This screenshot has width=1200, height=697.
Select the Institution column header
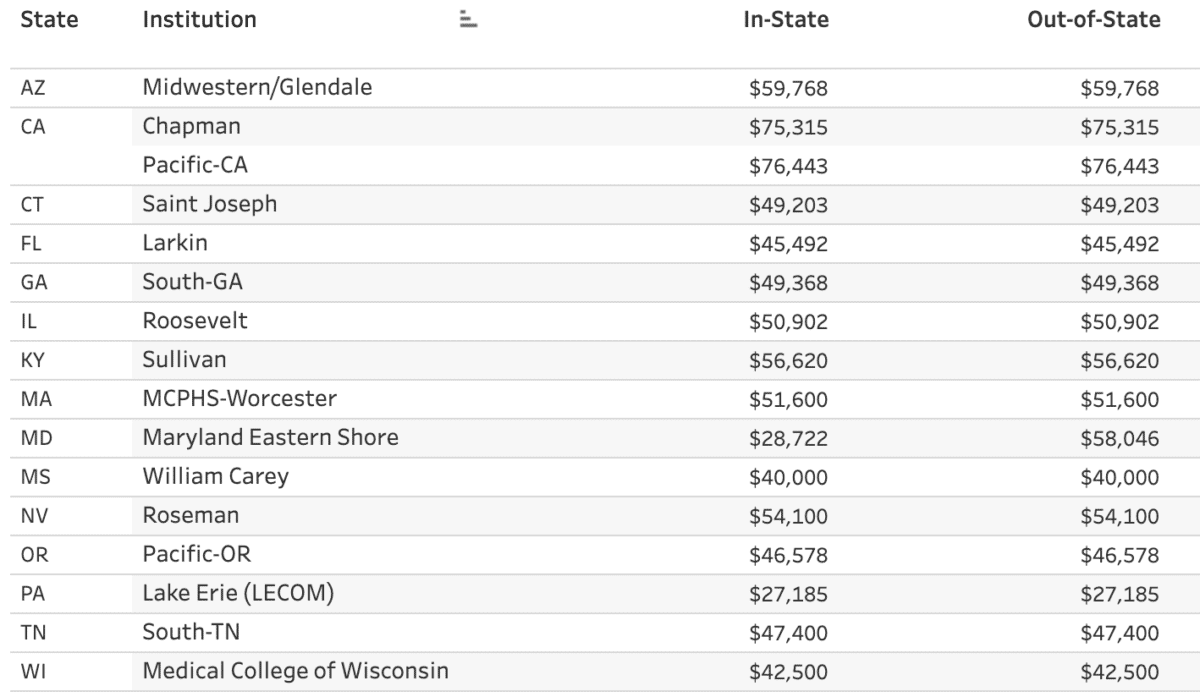[199, 19]
